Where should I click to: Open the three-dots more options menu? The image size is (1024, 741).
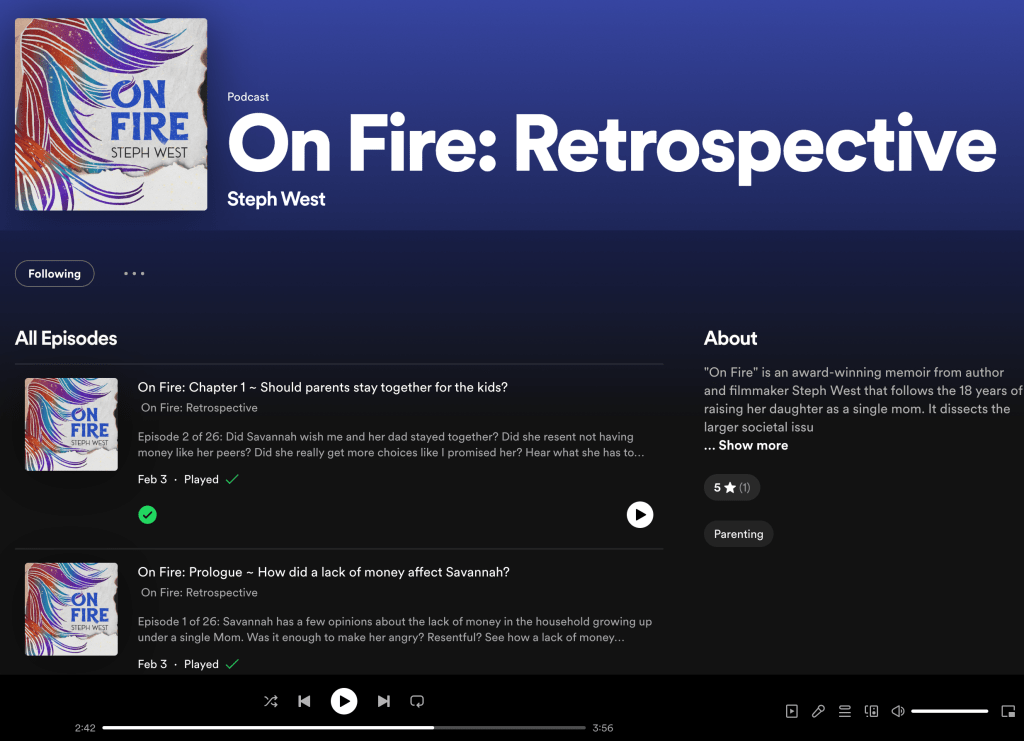click(x=134, y=273)
